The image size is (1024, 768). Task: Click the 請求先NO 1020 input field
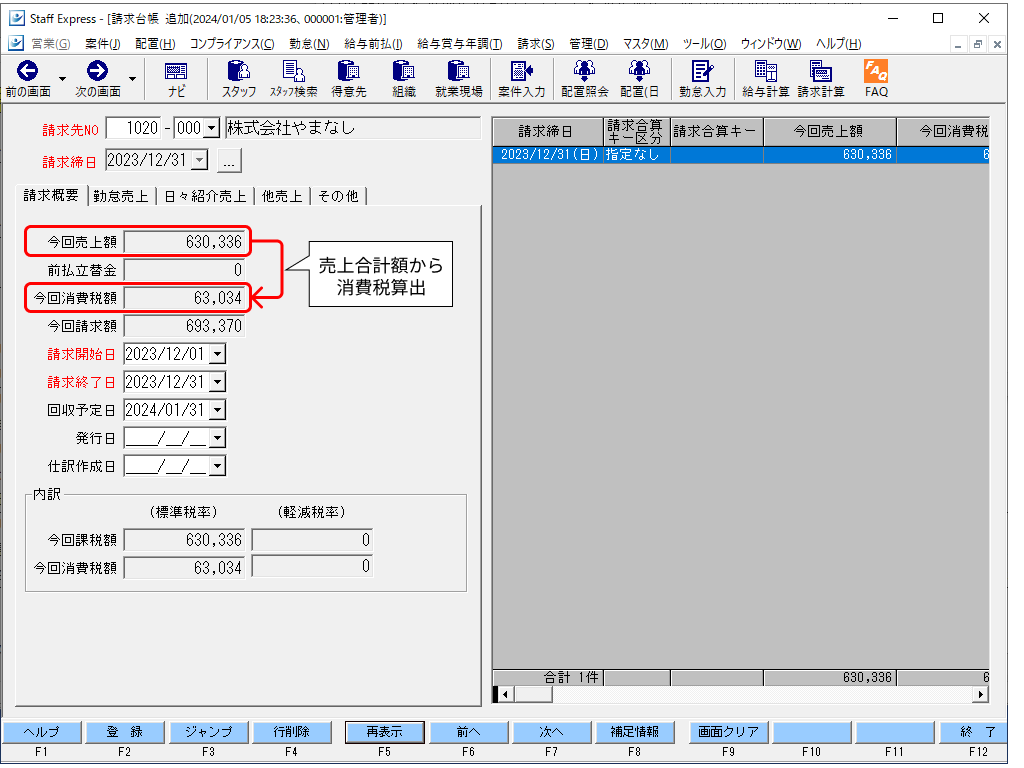(134, 128)
